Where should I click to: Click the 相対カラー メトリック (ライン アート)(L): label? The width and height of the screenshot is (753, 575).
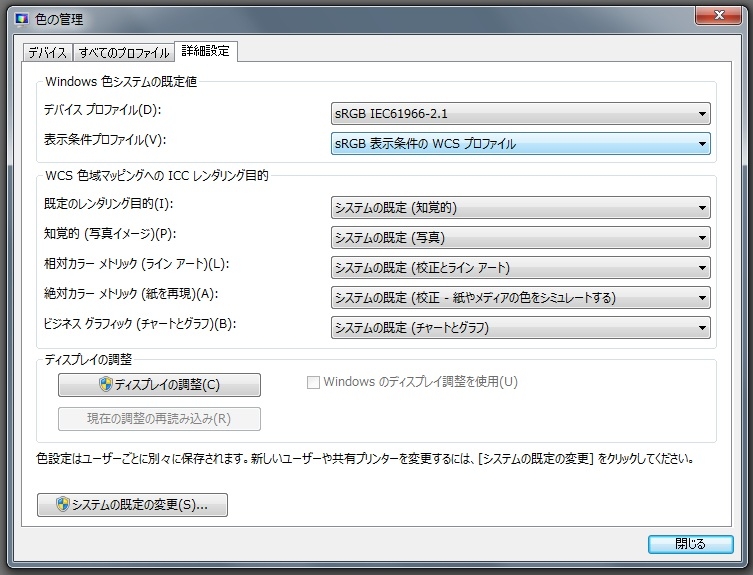click(x=137, y=264)
